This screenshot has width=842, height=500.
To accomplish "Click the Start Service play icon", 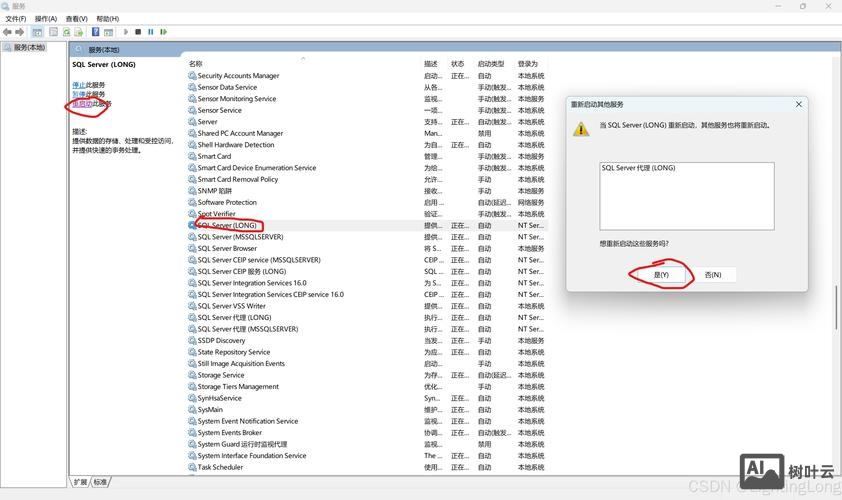I will pos(126,32).
